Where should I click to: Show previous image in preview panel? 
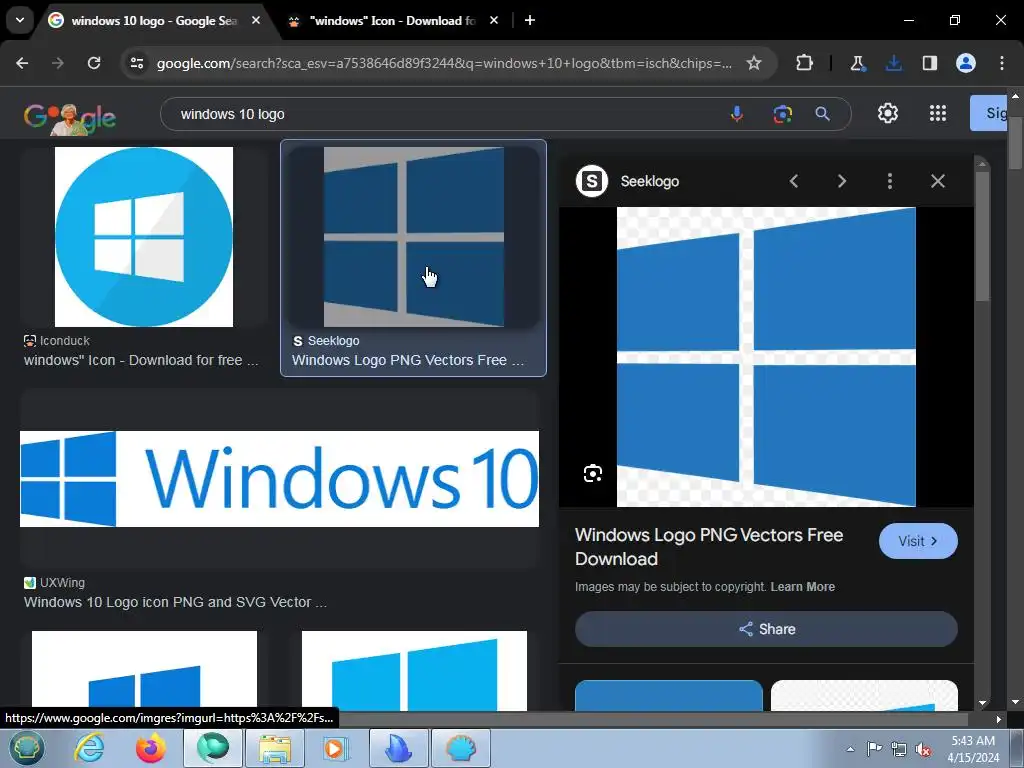click(794, 181)
